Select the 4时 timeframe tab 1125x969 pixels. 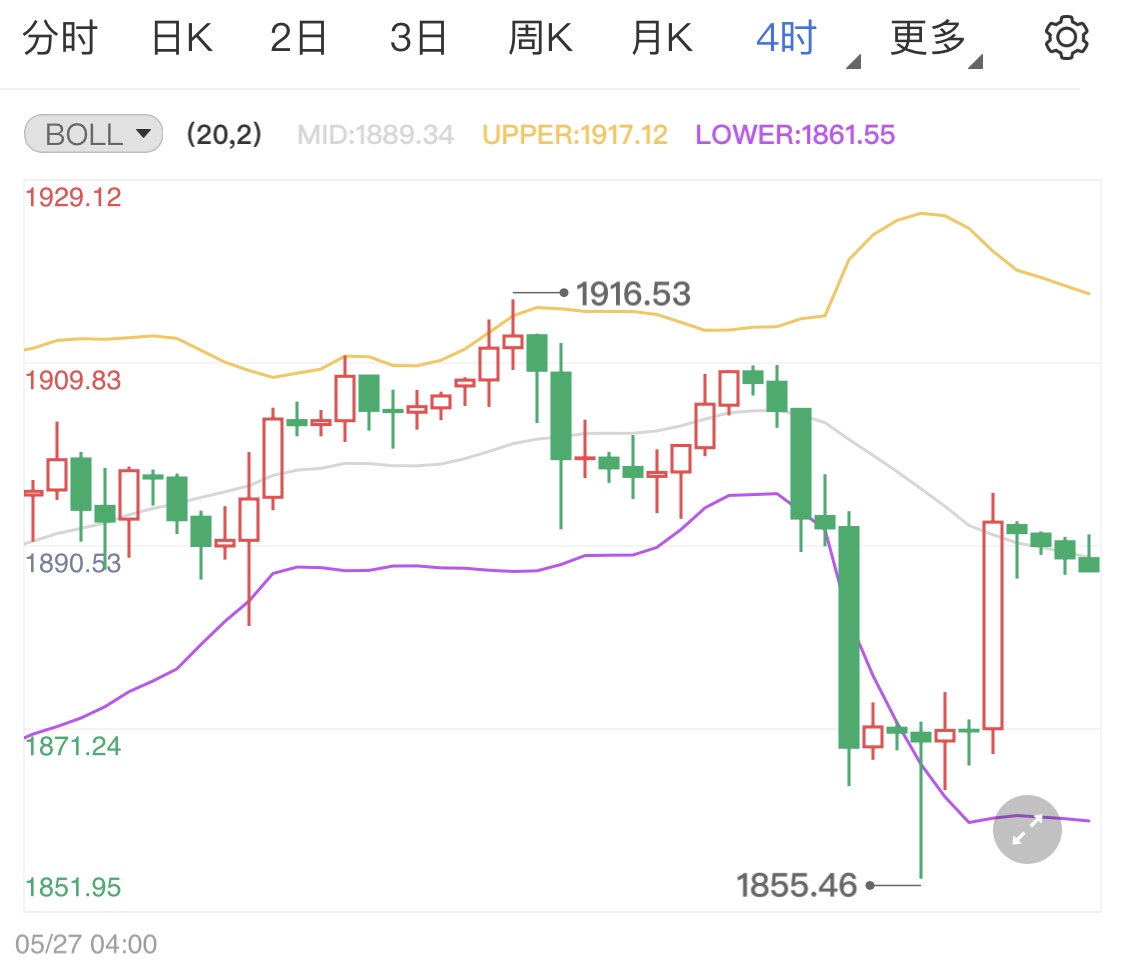click(x=787, y=38)
